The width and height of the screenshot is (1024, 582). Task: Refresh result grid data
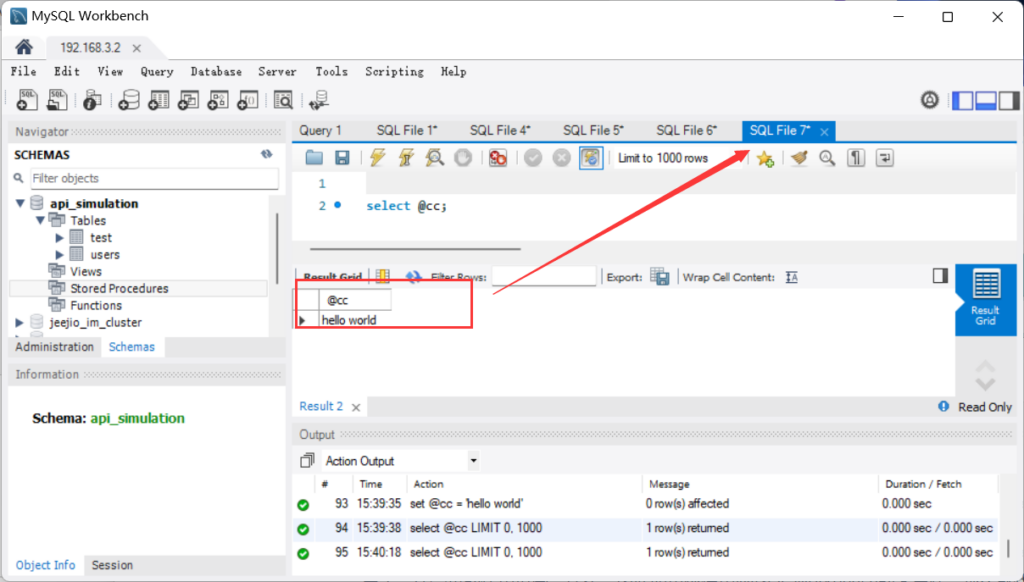[413, 277]
